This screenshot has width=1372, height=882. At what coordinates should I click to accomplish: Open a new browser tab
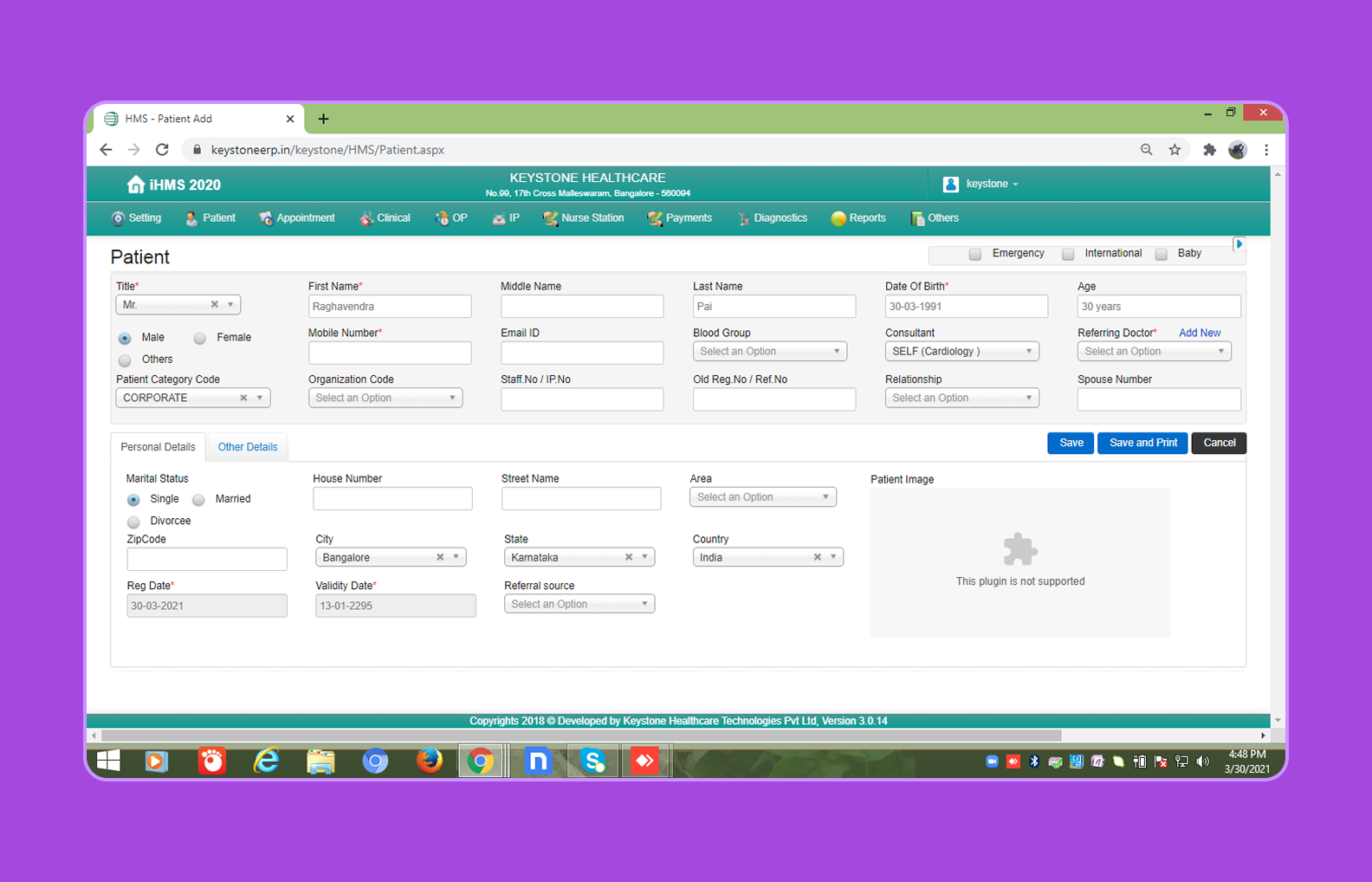pyautogui.click(x=323, y=119)
